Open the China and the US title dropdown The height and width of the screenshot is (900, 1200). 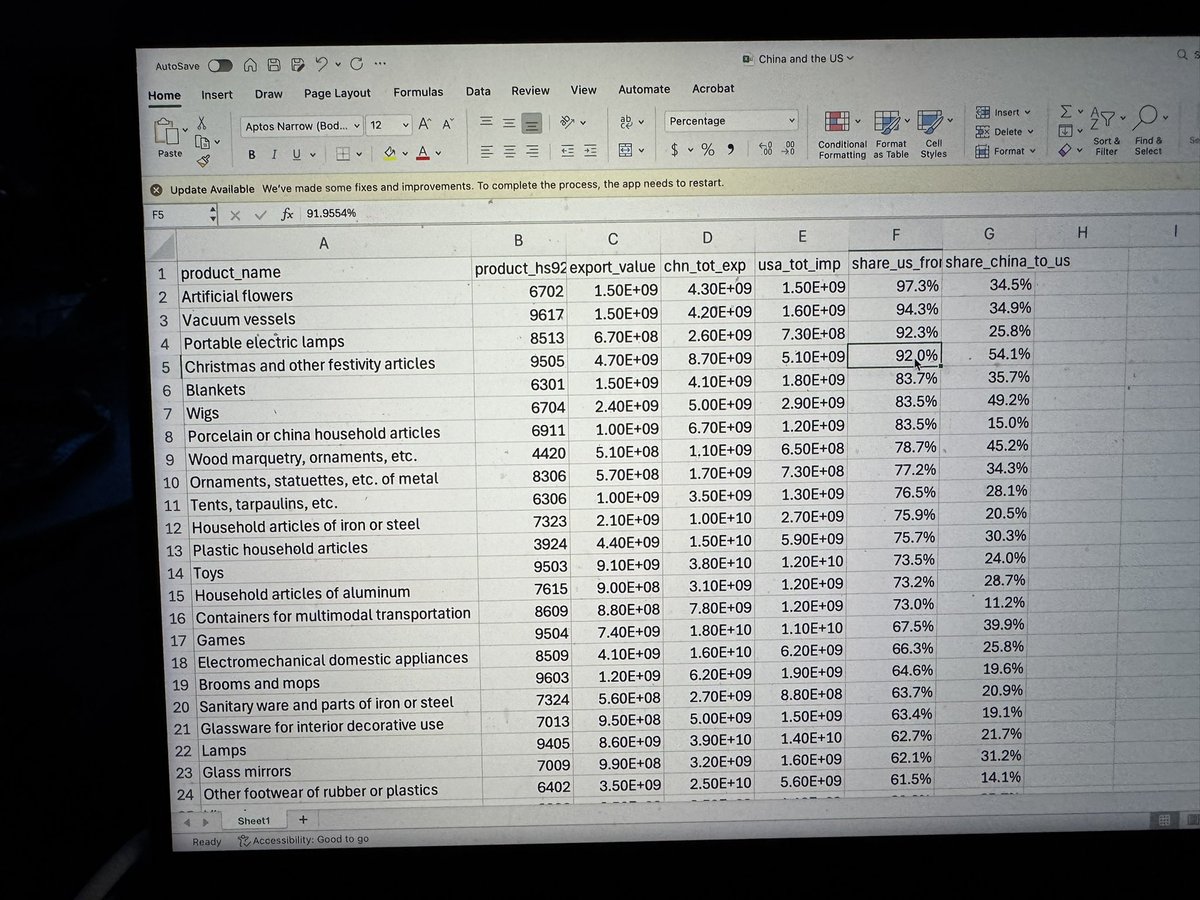851,58
